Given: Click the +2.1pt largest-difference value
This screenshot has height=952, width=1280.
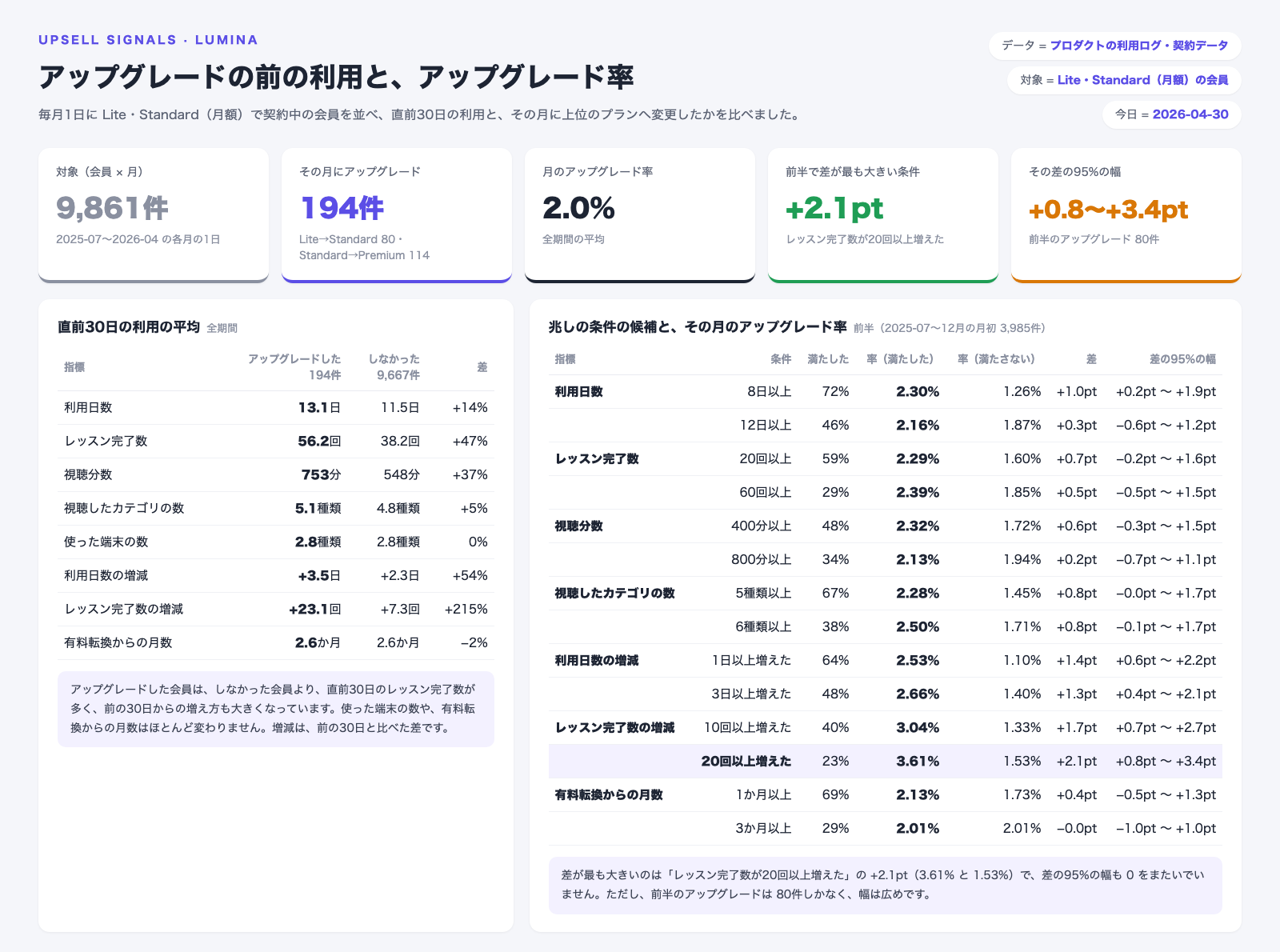Looking at the screenshot, I should 834,208.
